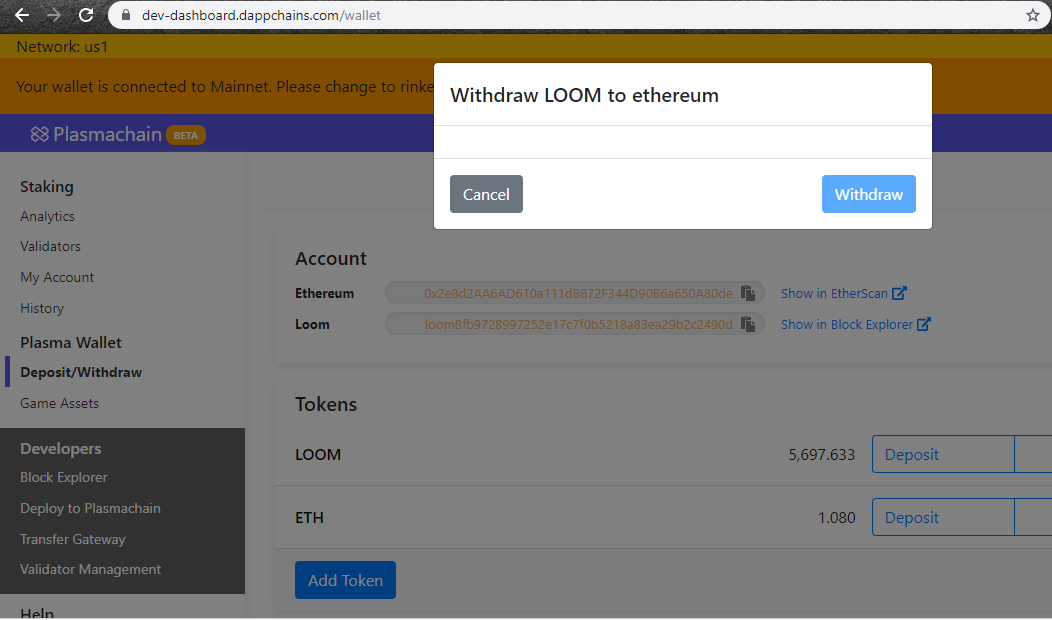Bookmark the page using the star icon
This screenshot has height=620, width=1052.
pos(1035,15)
